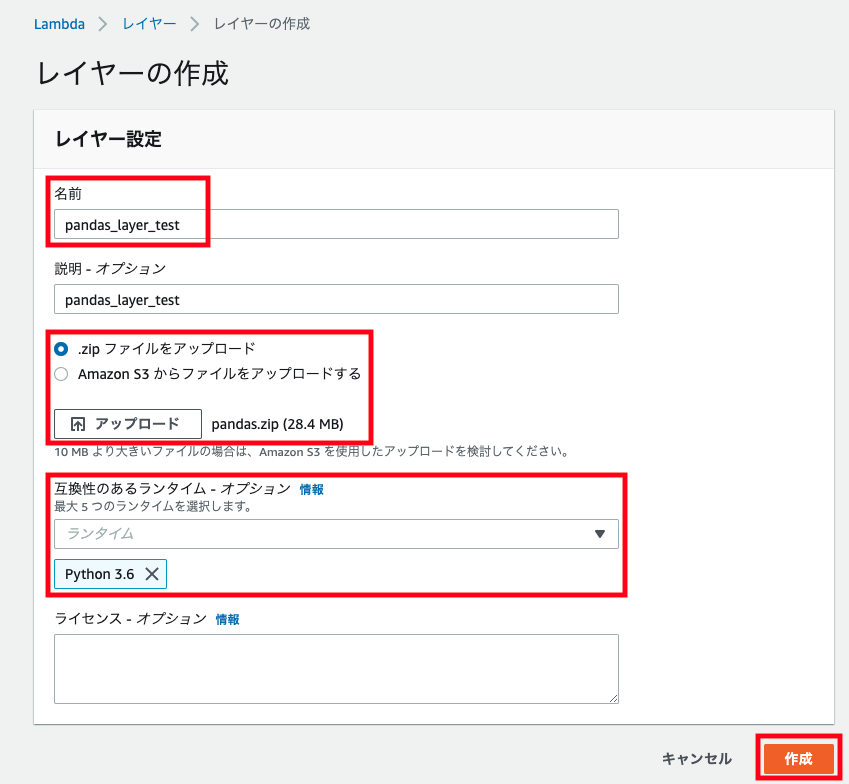Click the 説明 description input field

[x=336, y=299]
